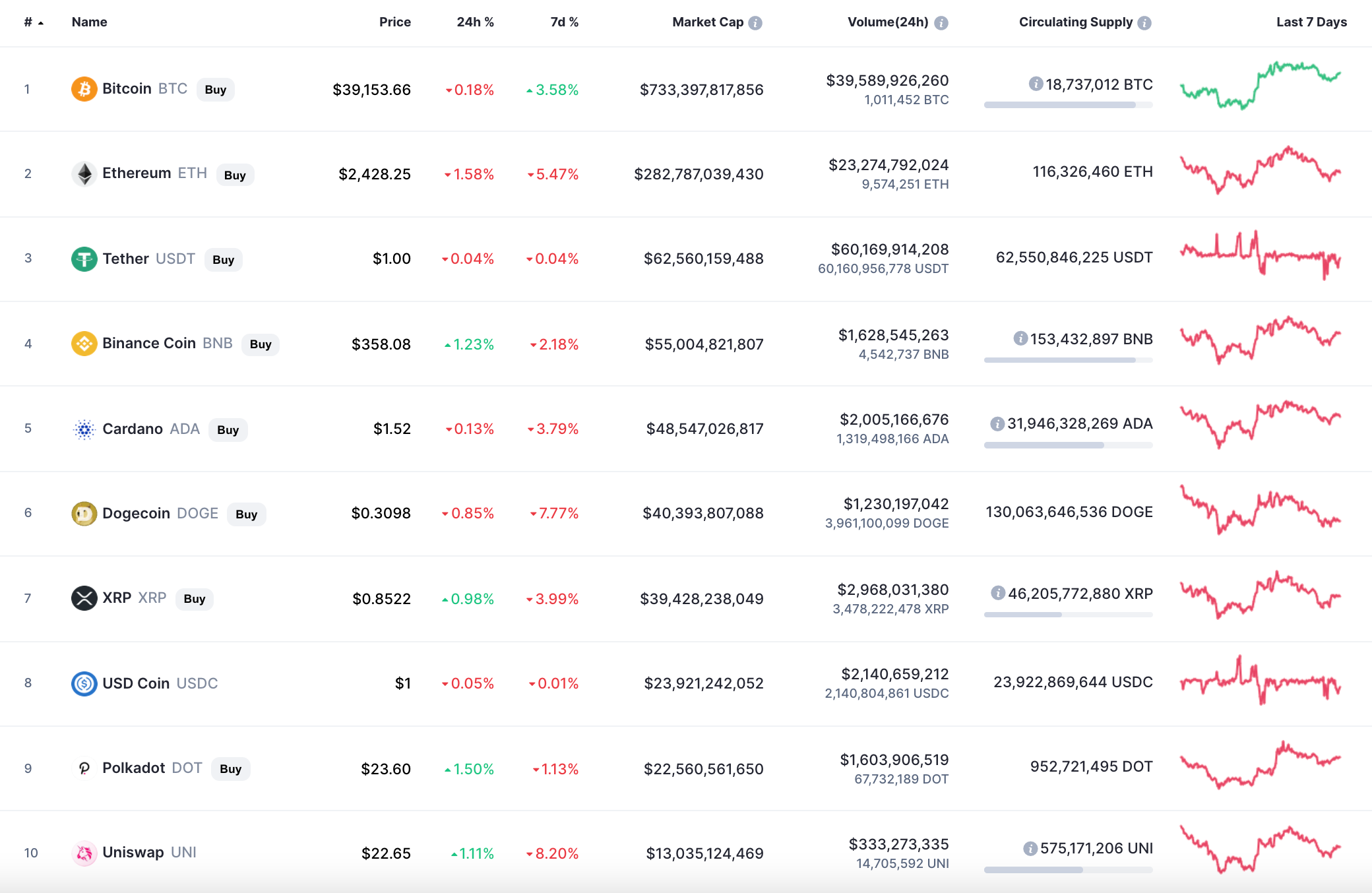Sort table by Volume(24h) header
The height and width of the screenshot is (893, 1372).
point(888,22)
